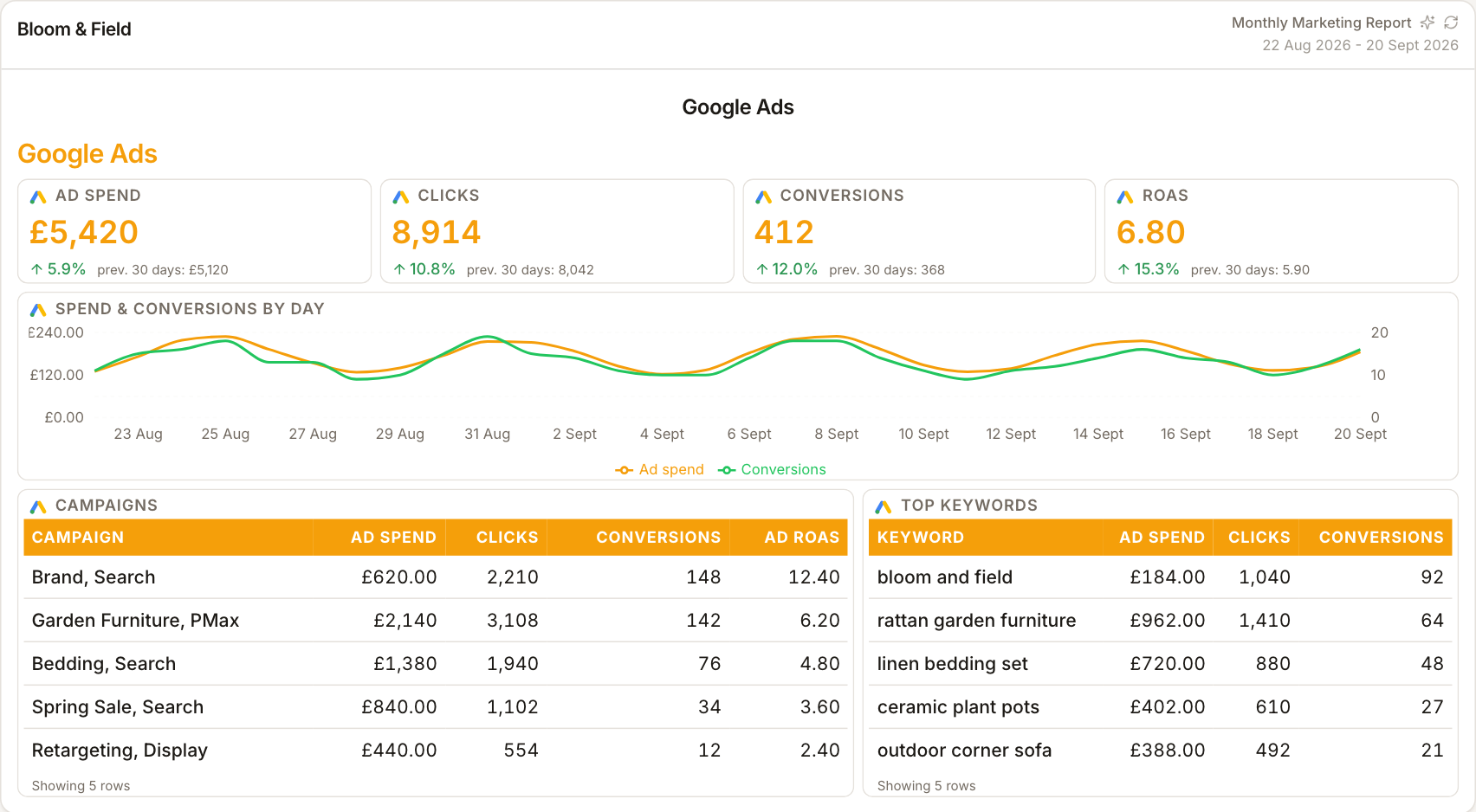The width and height of the screenshot is (1476, 812).
Task: Click the green up arrow next to 15.3%
Action: click(x=1123, y=269)
